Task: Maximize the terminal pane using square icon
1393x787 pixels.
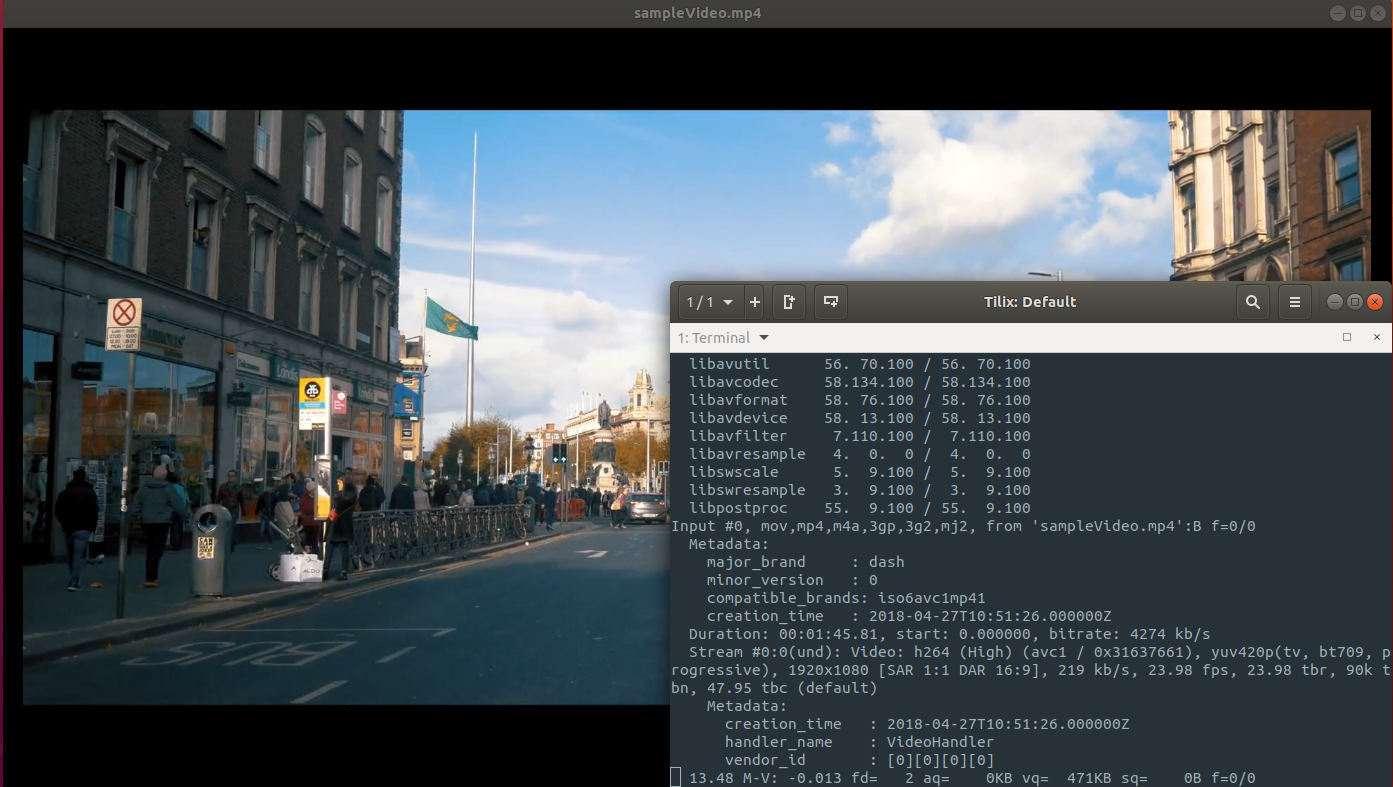Action: tap(1347, 338)
